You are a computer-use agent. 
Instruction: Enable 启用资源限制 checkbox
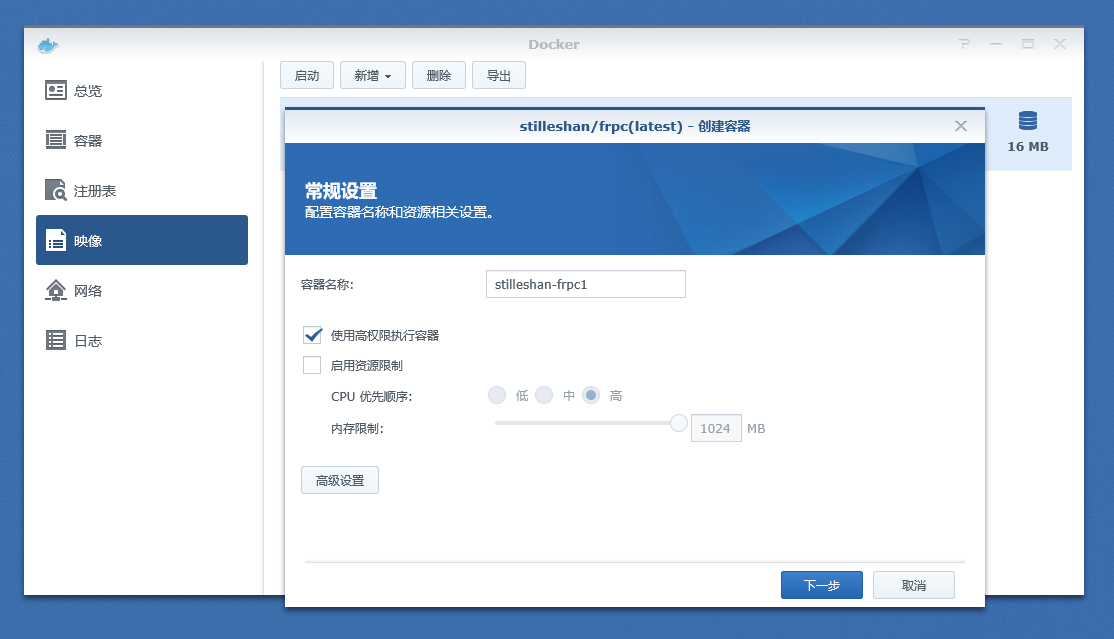pos(312,365)
